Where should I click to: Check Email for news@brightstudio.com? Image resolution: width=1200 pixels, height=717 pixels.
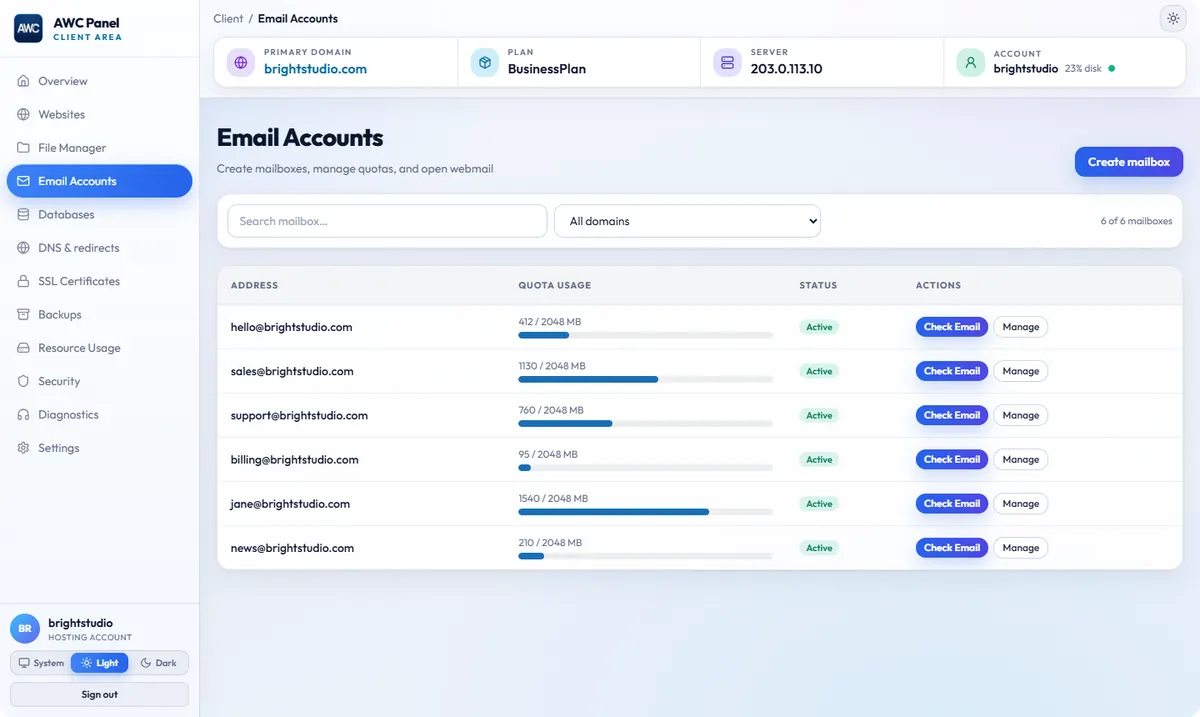coord(952,548)
